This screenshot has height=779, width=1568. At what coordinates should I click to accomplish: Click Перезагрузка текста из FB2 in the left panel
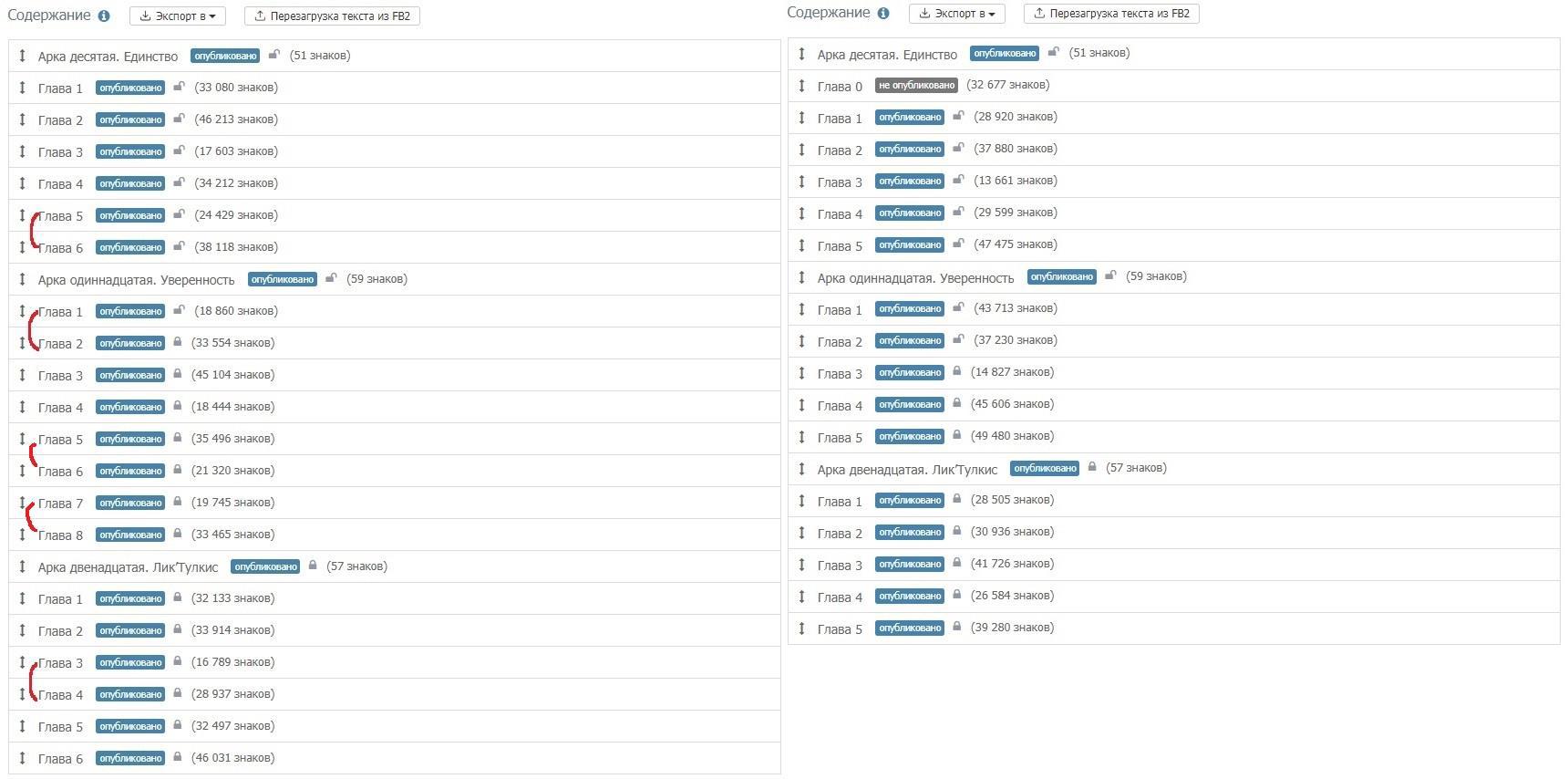[x=332, y=16]
